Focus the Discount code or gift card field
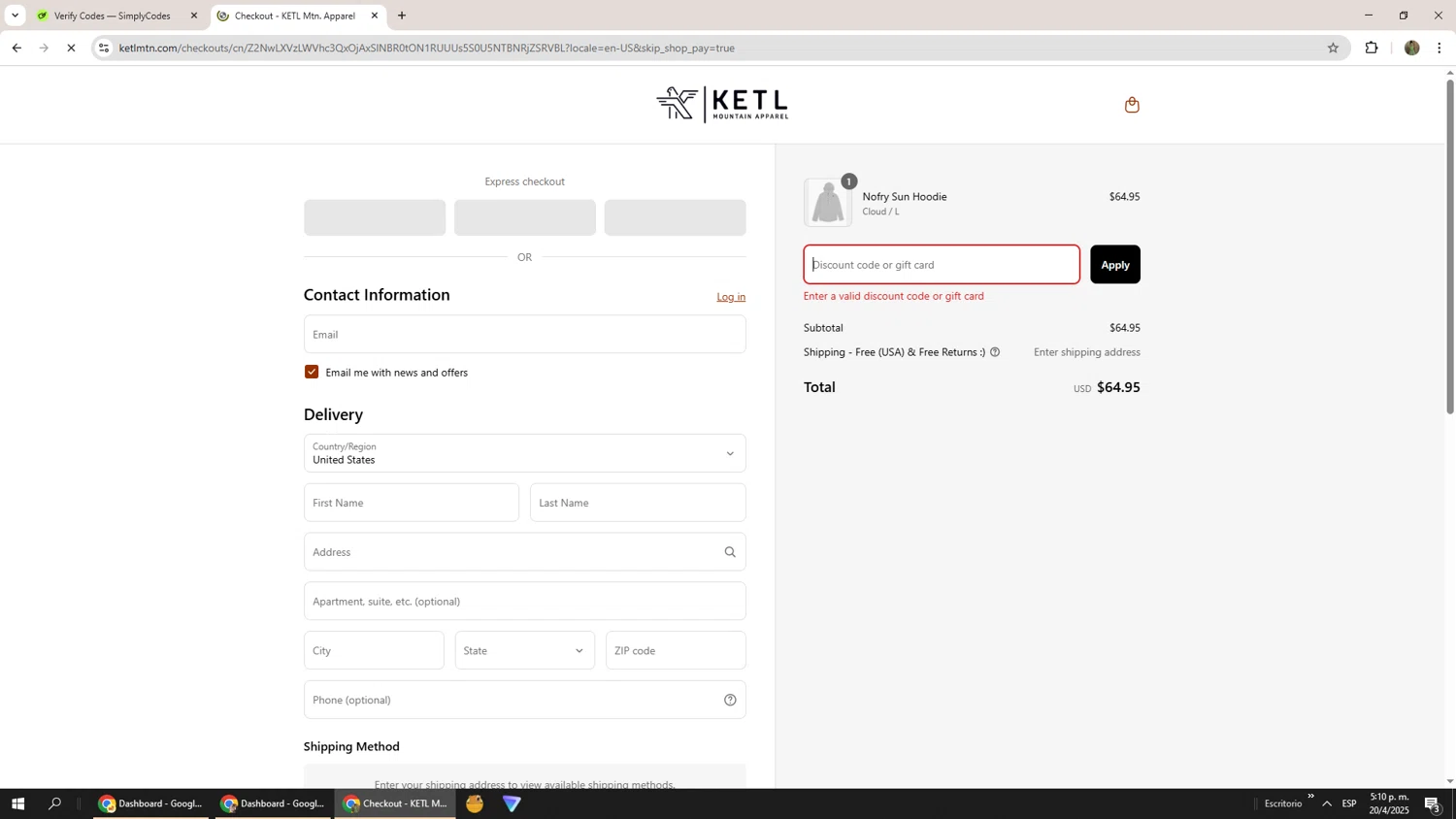The image size is (1456, 819). 942,265
